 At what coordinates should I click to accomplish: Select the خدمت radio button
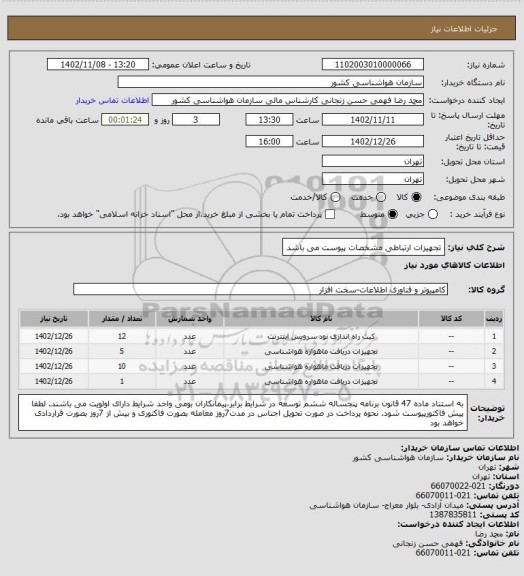[x=381, y=197]
